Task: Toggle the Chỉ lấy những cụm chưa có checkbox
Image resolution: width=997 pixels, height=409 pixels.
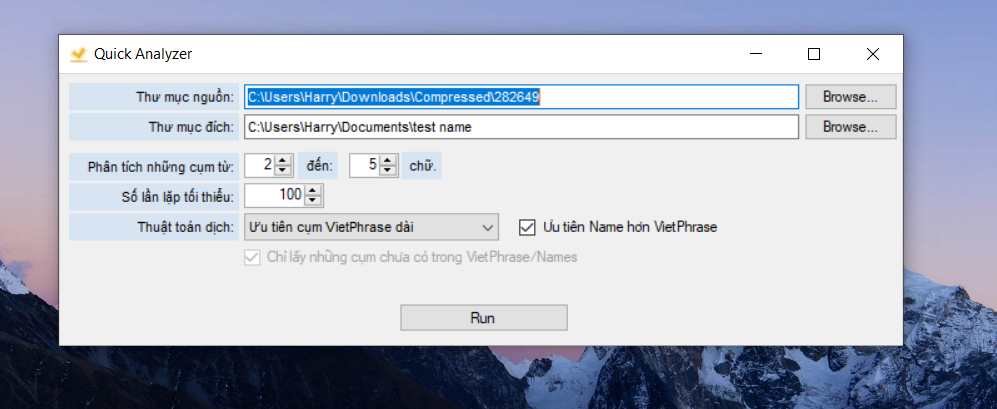Action: point(250,257)
